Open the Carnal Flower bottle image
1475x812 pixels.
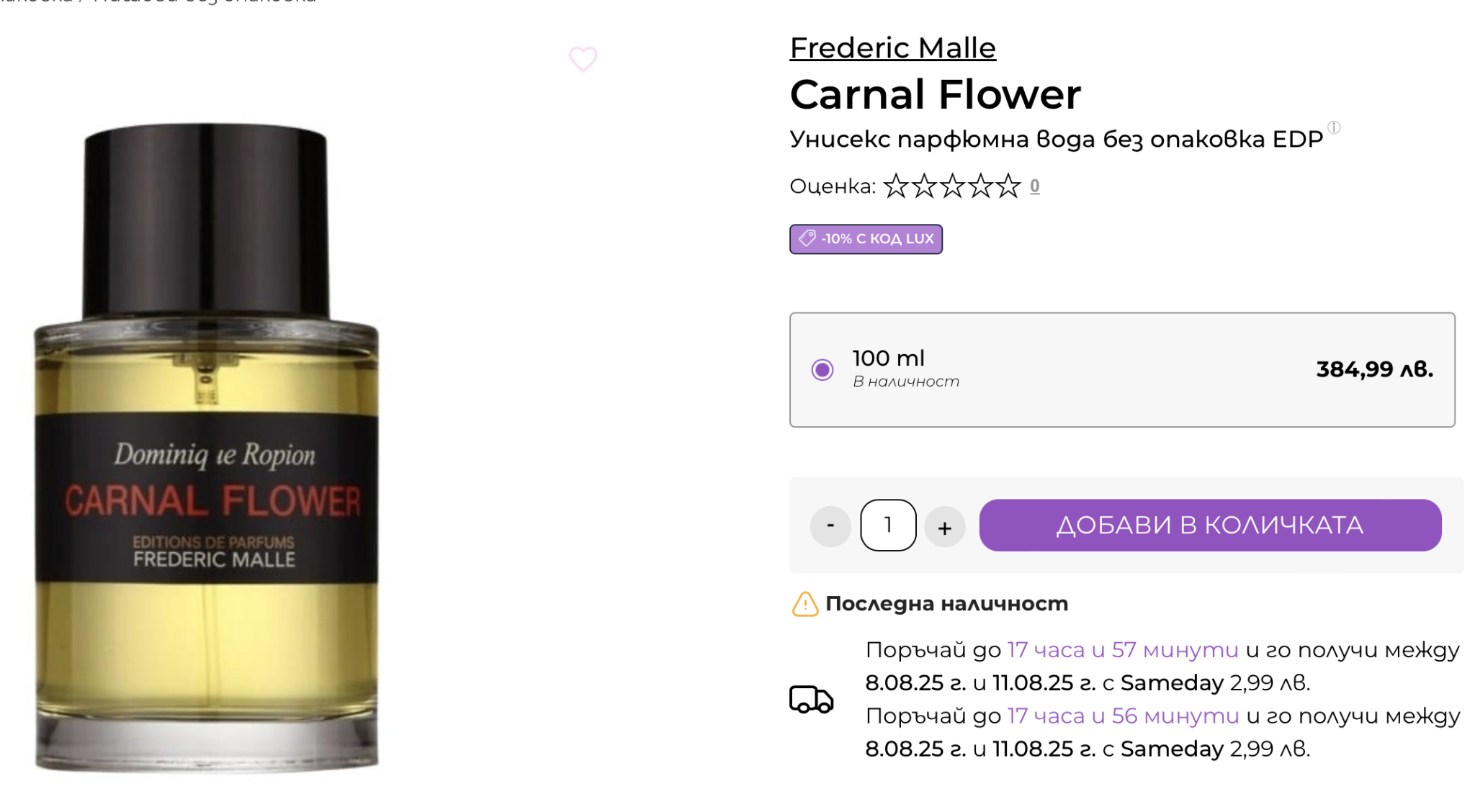pos(207,447)
